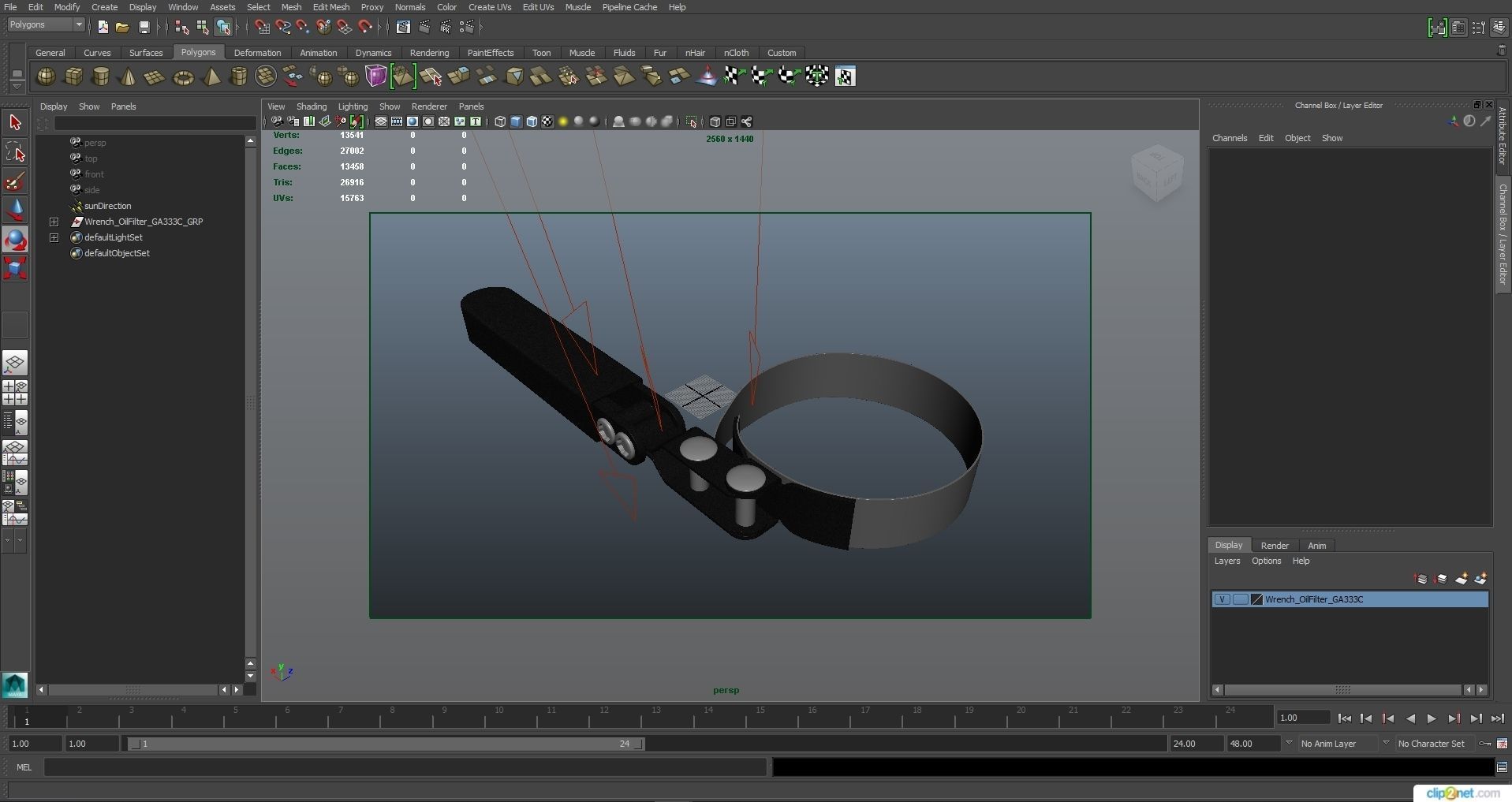Create a polygon cylinder from the shelf
The width and height of the screenshot is (1512, 802).
[x=101, y=76]
